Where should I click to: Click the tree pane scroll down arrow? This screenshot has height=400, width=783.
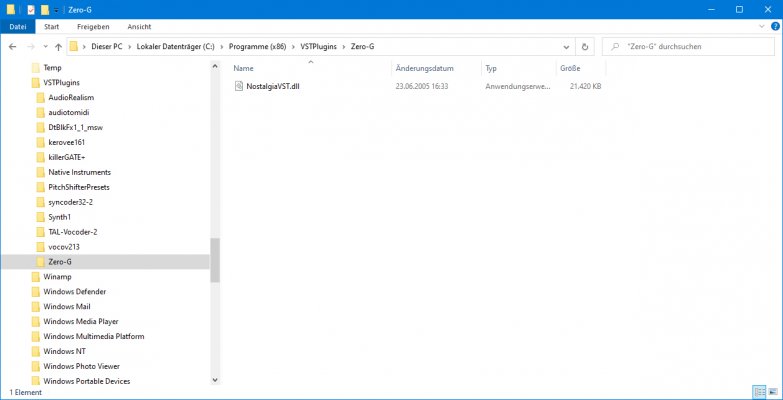pyautogui.click(x=215, y=381)
